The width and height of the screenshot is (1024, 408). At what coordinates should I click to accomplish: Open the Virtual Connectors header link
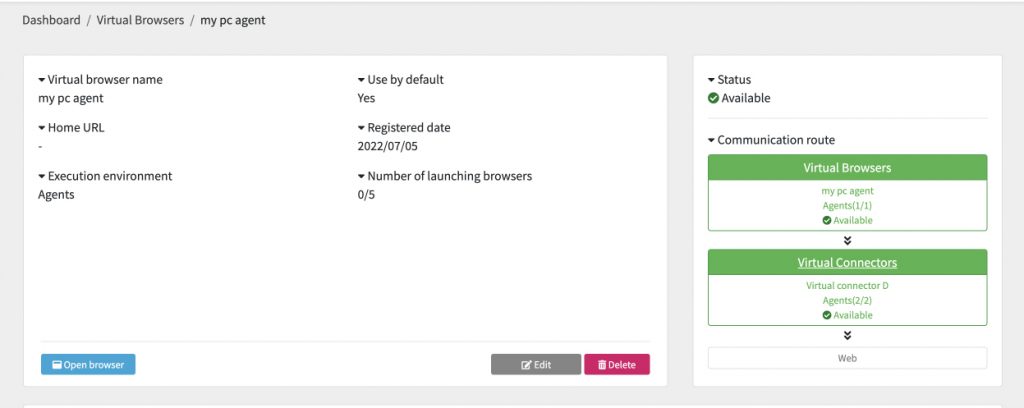[x=847, y=262]
